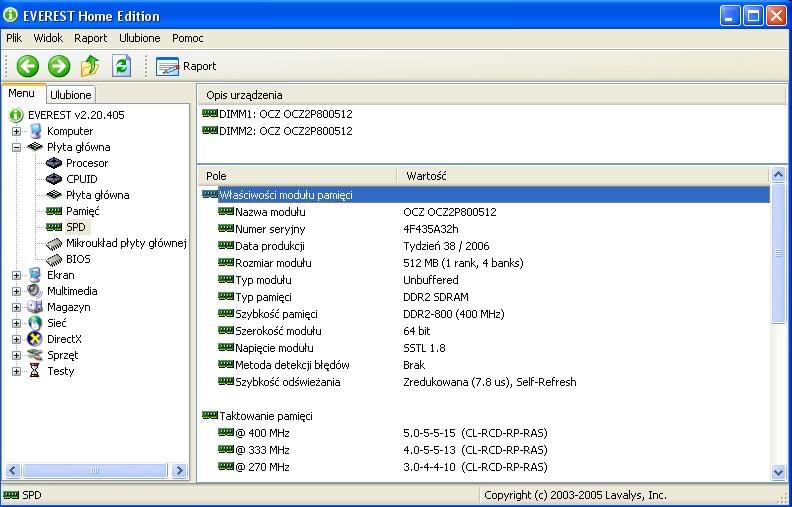This screenshot has height=507, width=792.
Task: Expand the Sprzęt tree node
Action: 16,356
